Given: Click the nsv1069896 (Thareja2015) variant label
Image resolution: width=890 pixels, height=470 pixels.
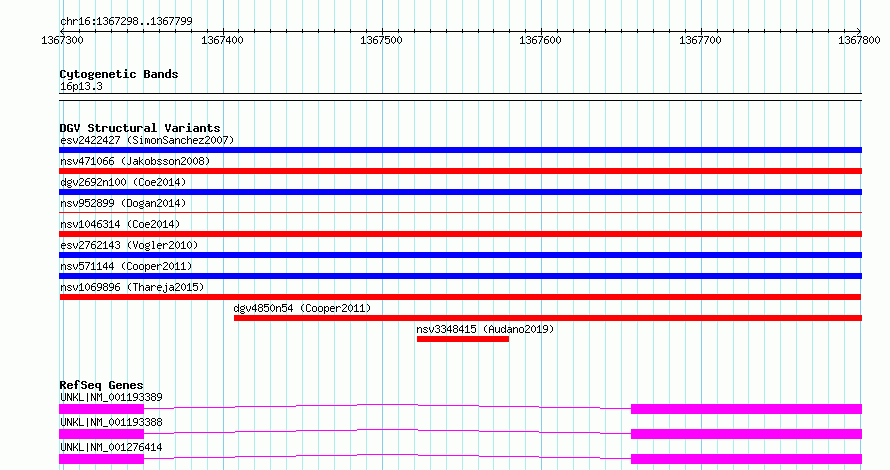Looking at the screenshot, I should coord(132,287).
